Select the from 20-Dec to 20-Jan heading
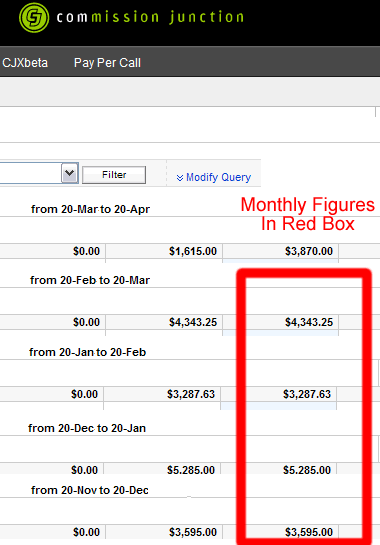The width and height of the screenshot is (380, 545). 87,428
